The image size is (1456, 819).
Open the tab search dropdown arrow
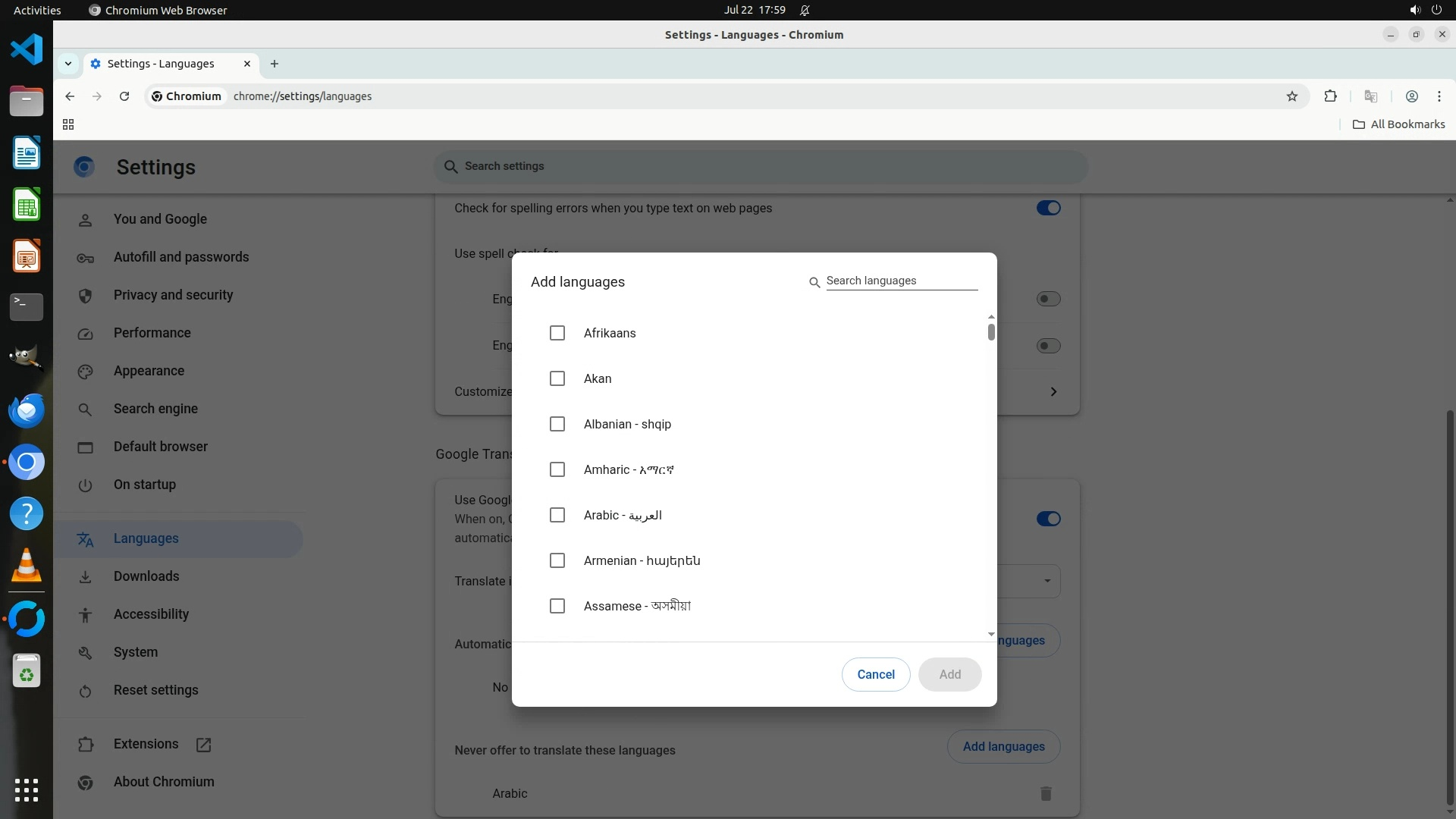click(x=68, y=64)
